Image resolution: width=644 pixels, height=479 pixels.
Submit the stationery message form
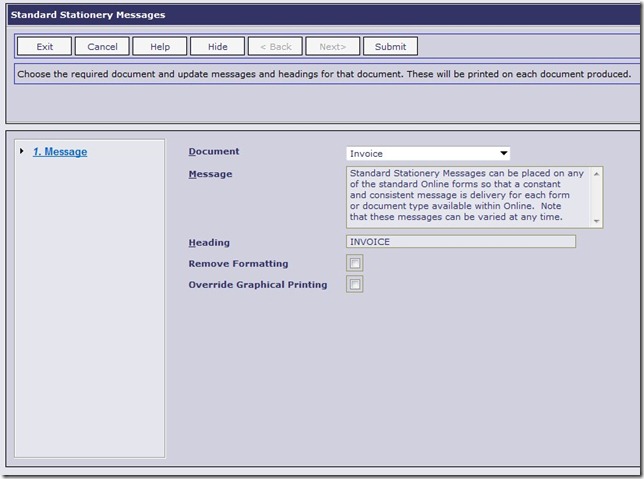tap(390, 47)
